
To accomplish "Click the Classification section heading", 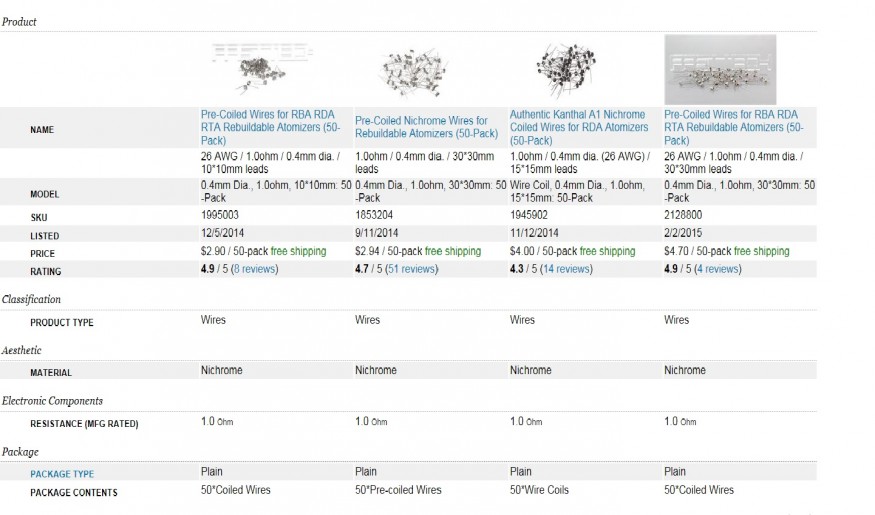I will (31, 299).
